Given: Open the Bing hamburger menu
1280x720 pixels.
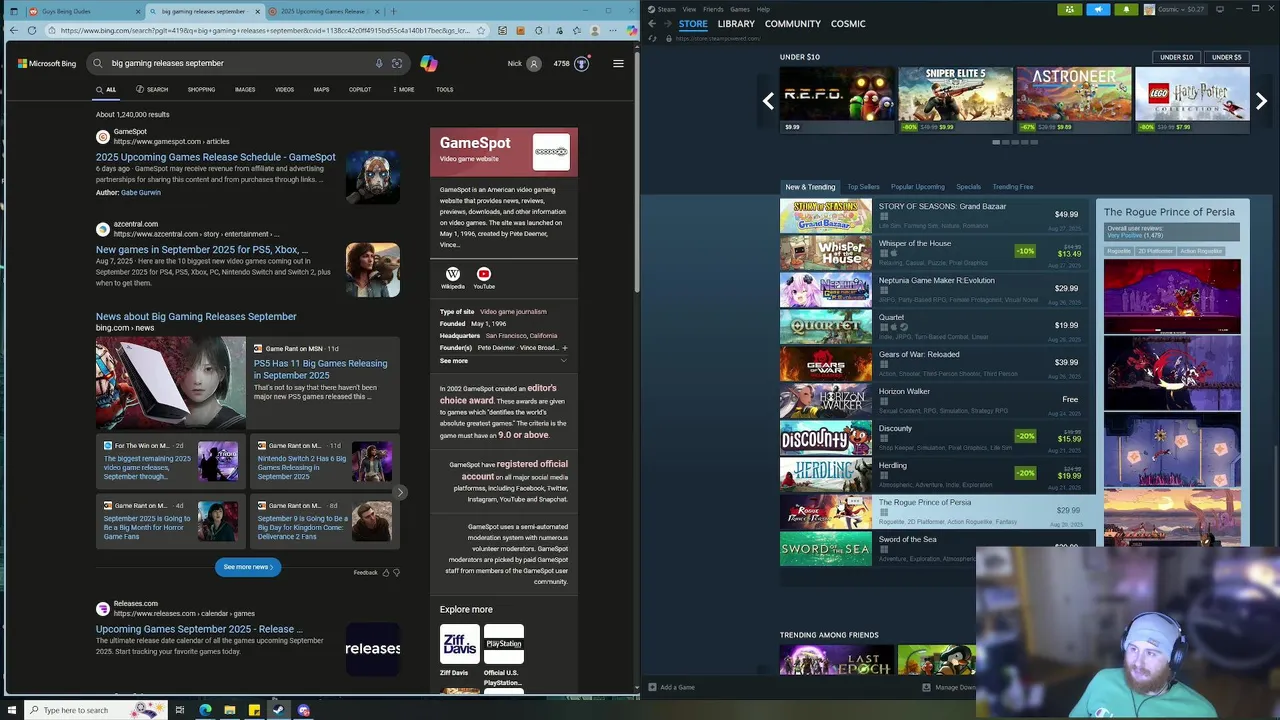Looking at the screenshot, I should (618, 63).
